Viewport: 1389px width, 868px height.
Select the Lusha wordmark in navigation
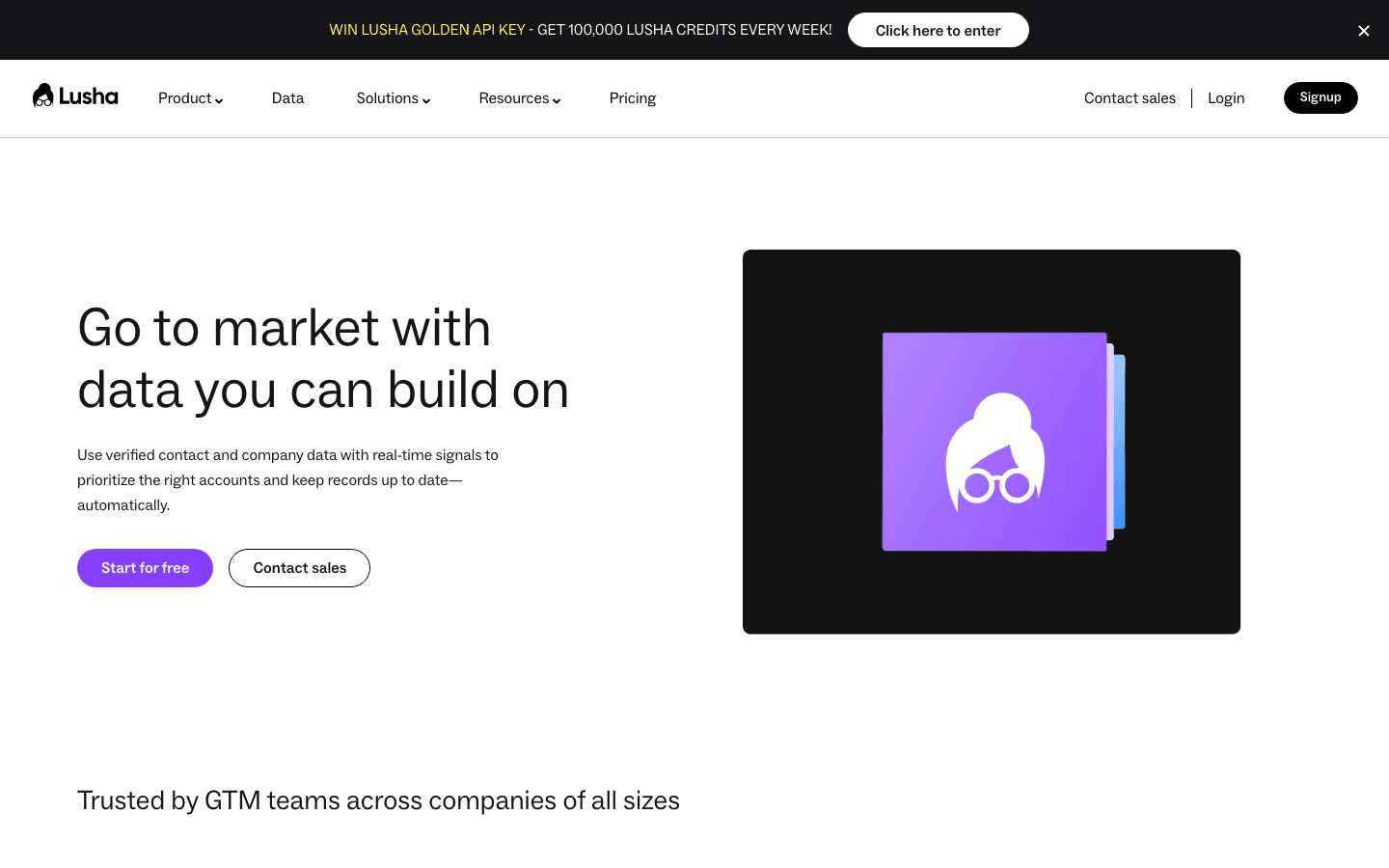pos(91,96)
